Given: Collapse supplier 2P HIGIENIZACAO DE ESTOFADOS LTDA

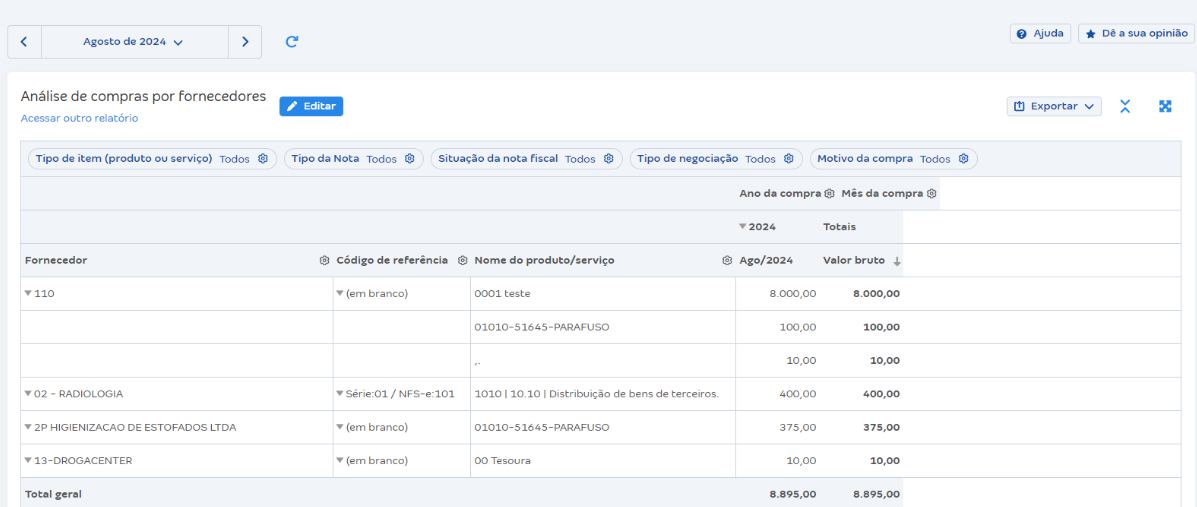Looking at the screenshot, I should pos(28,428).
